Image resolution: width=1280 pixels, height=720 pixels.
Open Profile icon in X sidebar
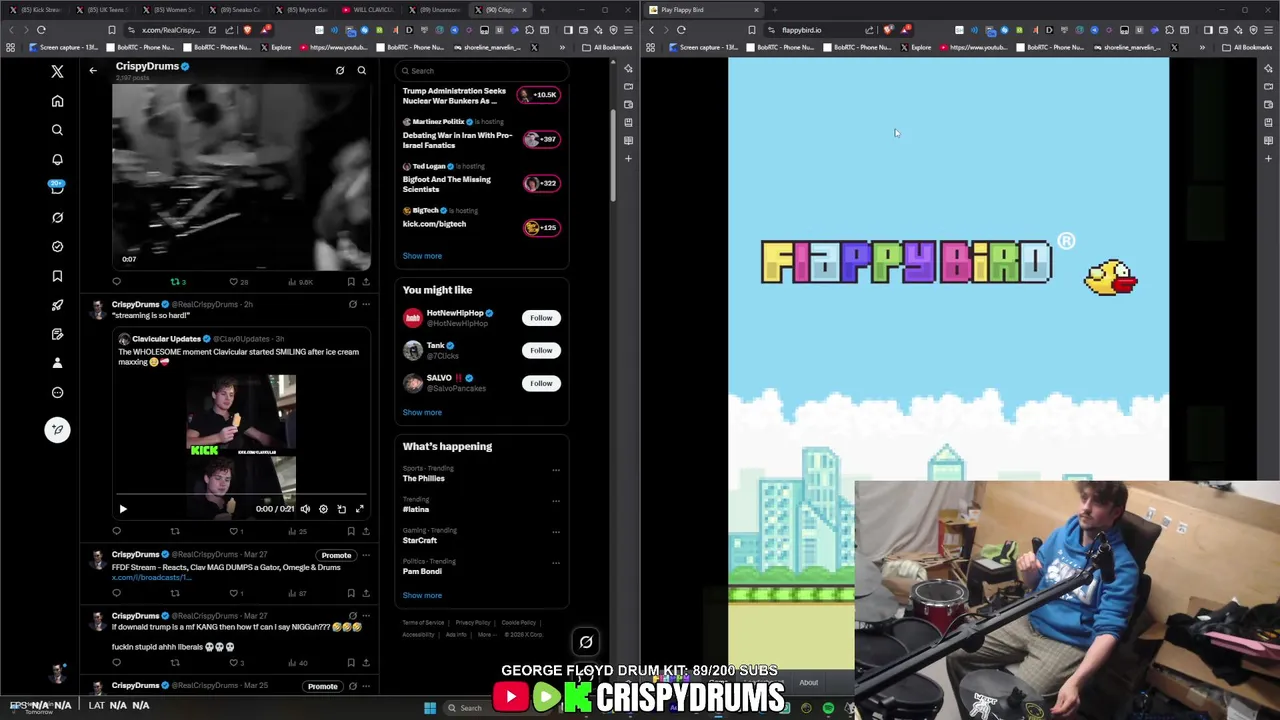(57, 363)
